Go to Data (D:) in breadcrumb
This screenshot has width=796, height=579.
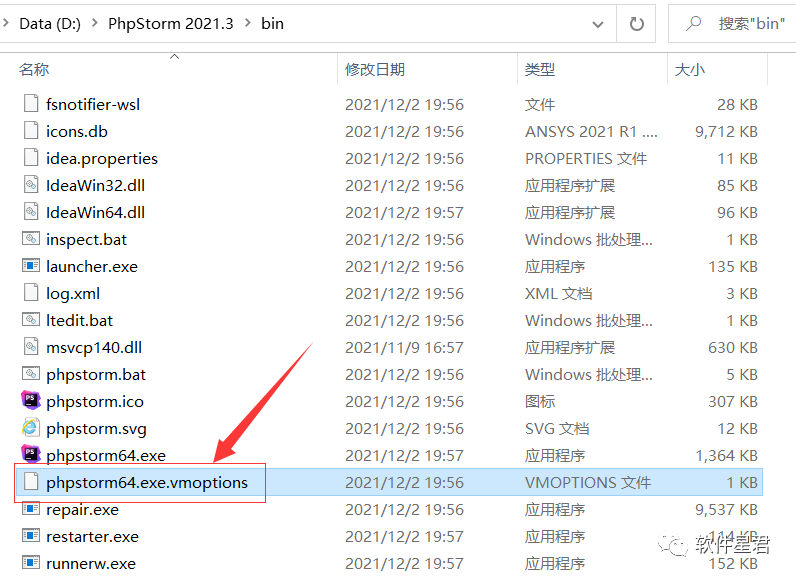click(50, 24)
